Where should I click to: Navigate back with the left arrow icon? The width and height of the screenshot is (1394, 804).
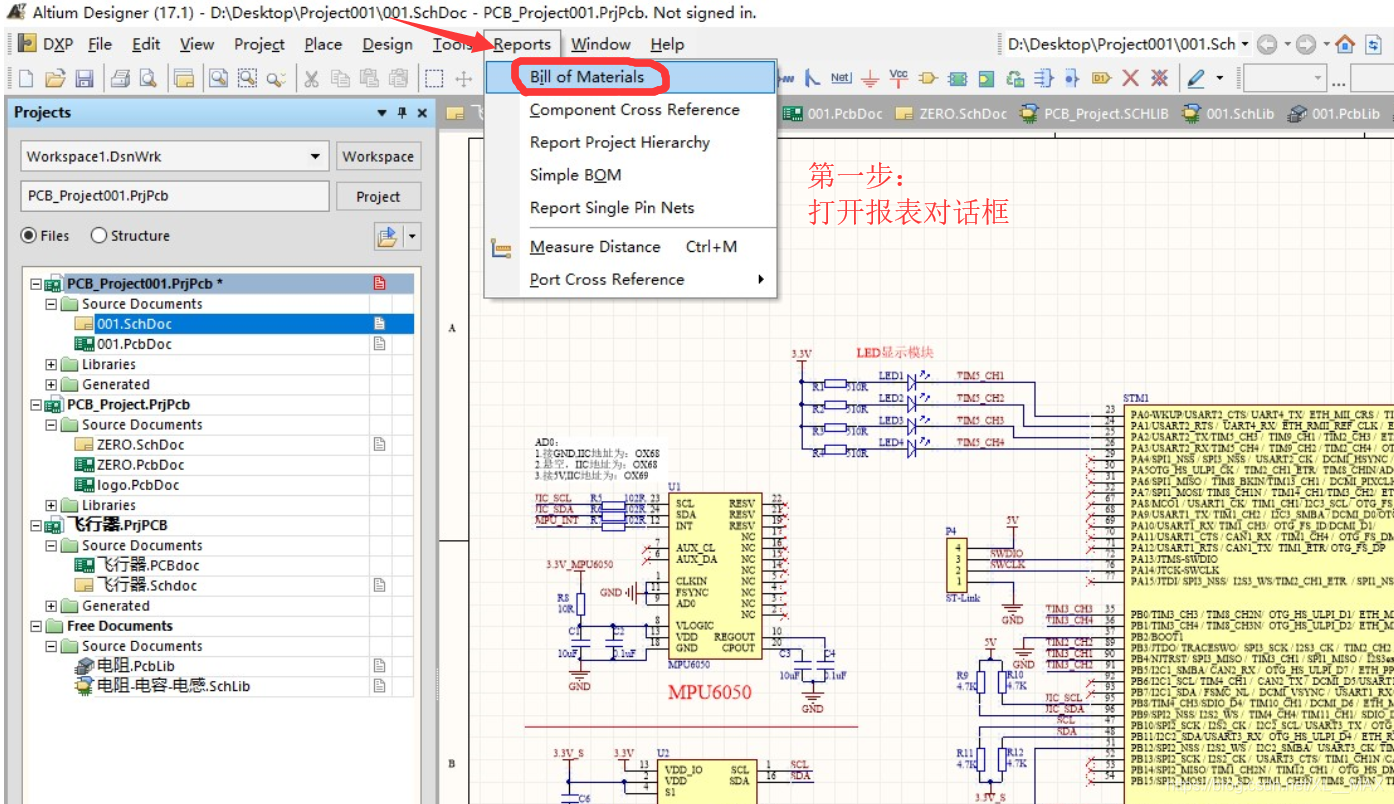[1266, 44]
